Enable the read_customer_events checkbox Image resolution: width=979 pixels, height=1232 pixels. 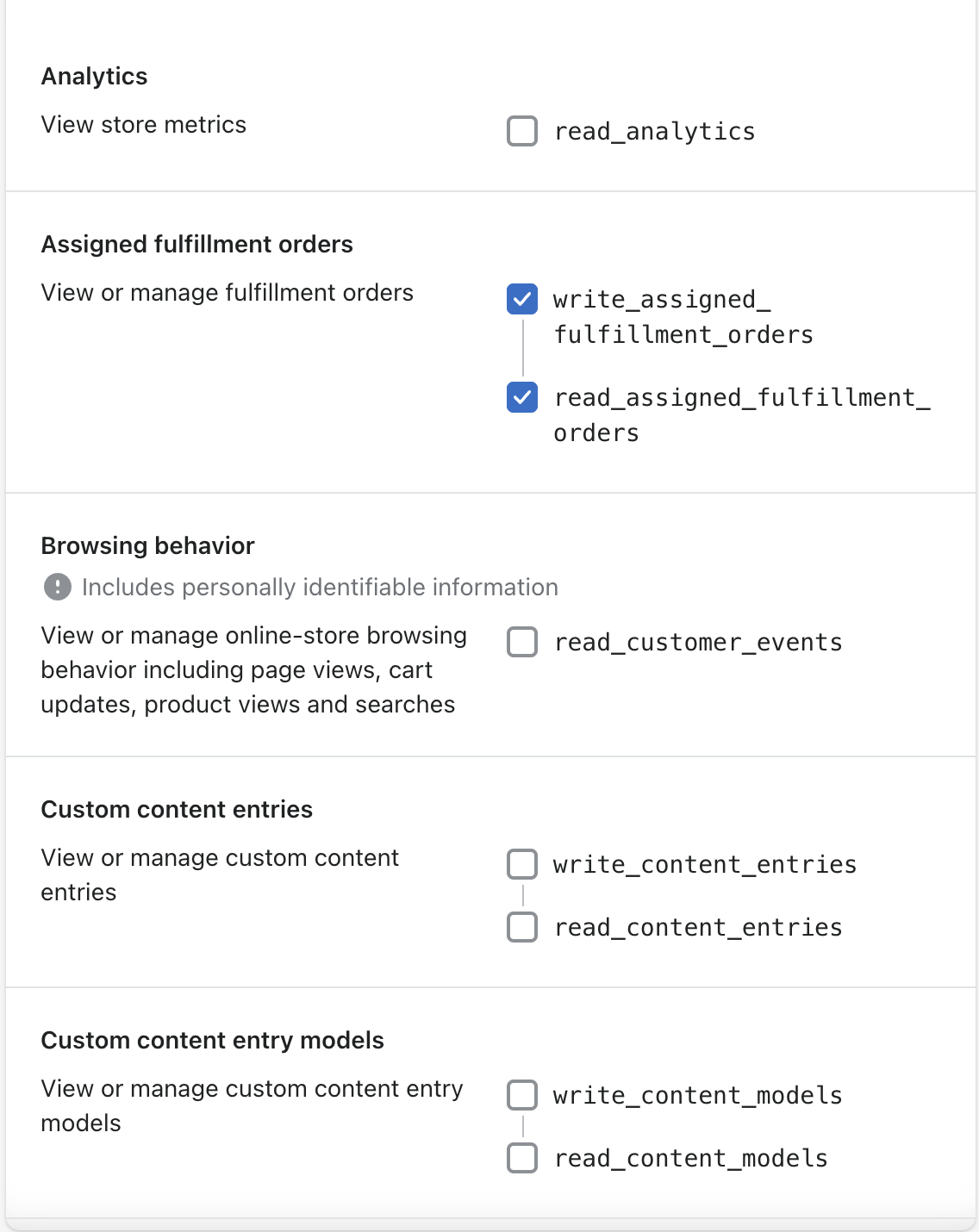click(x=522, y=642)
